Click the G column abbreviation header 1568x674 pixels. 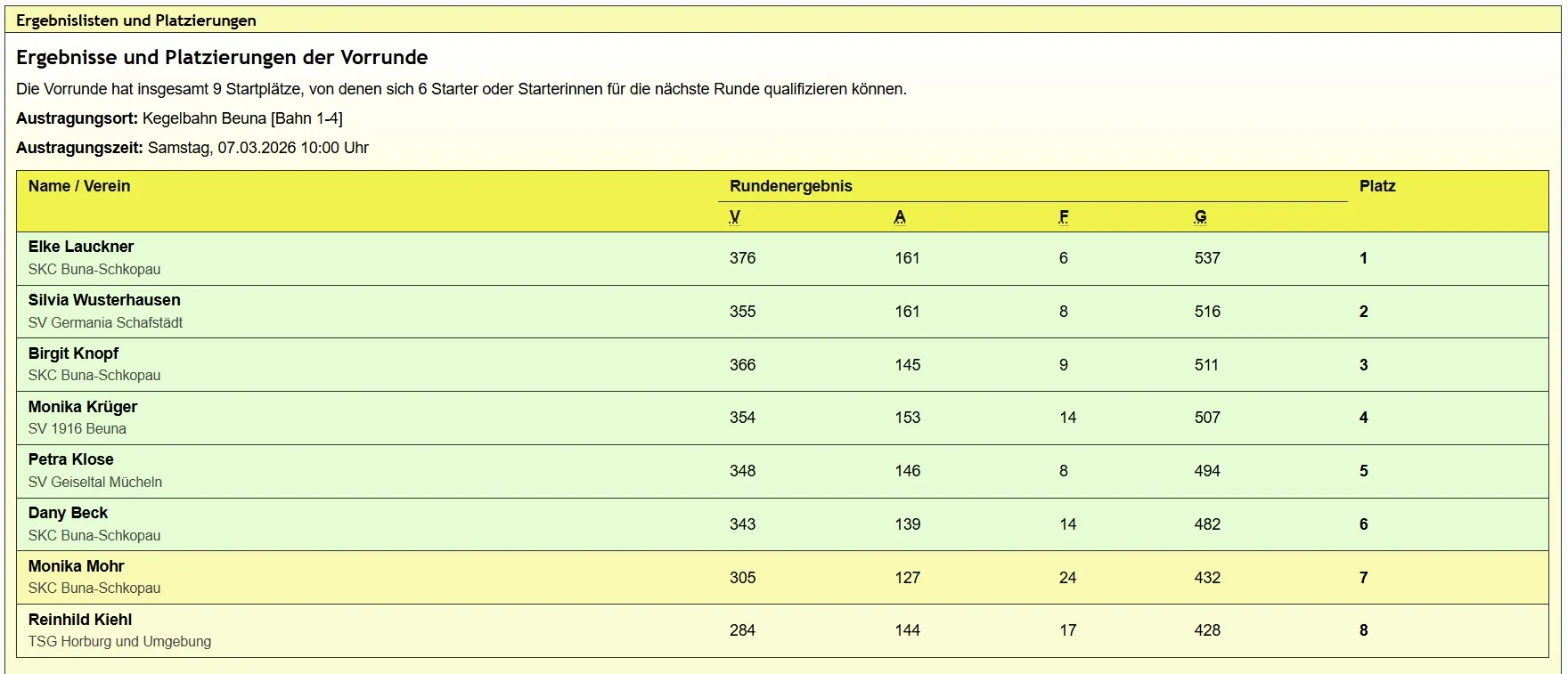coord(1200,216)
